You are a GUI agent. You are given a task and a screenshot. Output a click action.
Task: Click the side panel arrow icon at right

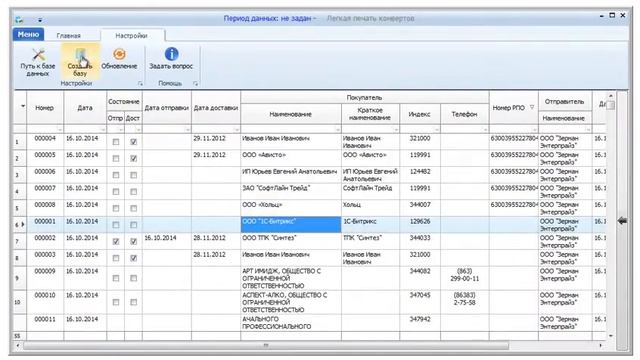click(622, 221)
